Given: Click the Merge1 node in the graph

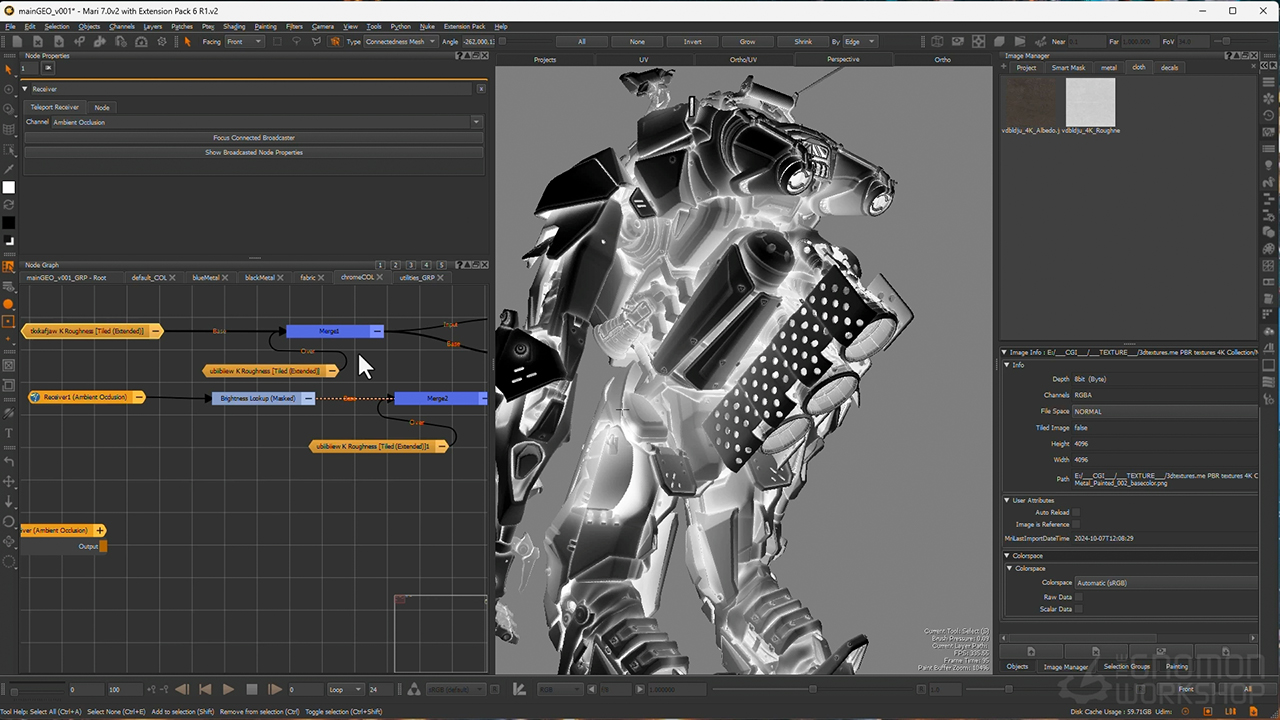Looking at the screenshot, I should 329,331.
